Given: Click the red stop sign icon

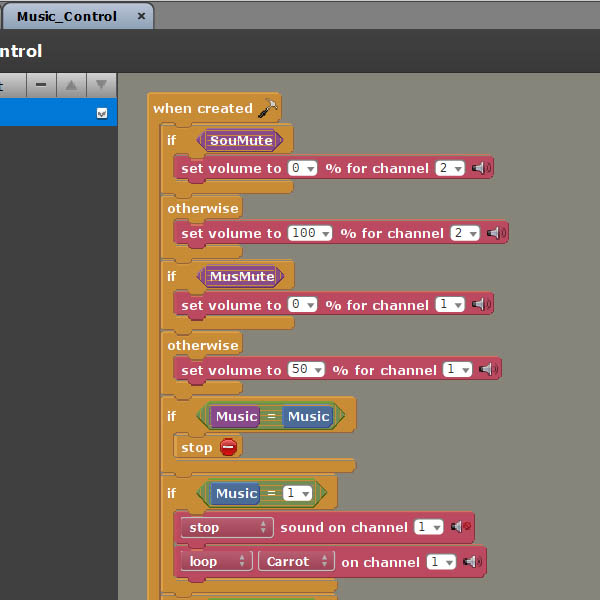Looking at the screenshot, I should click(x=228, y=447).
